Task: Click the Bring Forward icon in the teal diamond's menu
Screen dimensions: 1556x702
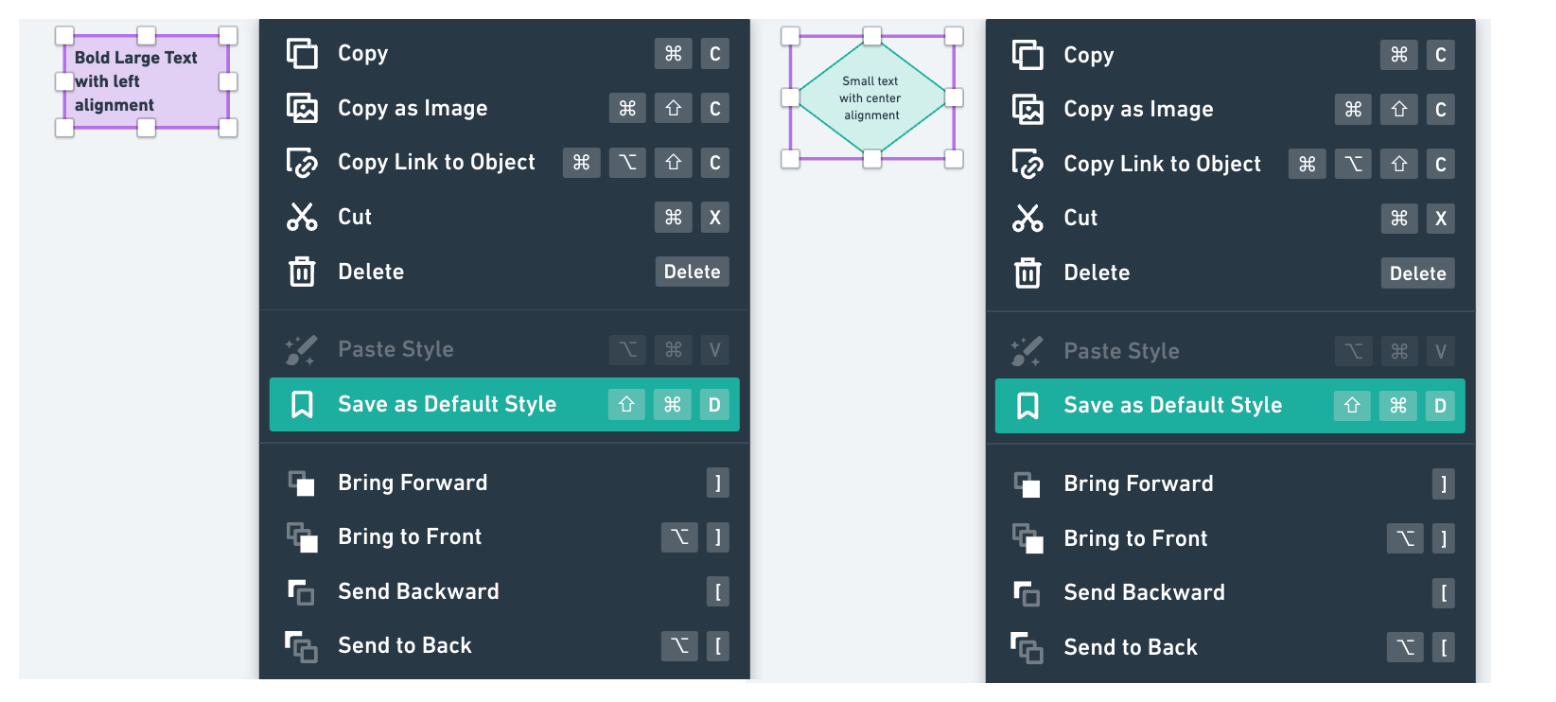Action: (1028, 484)
